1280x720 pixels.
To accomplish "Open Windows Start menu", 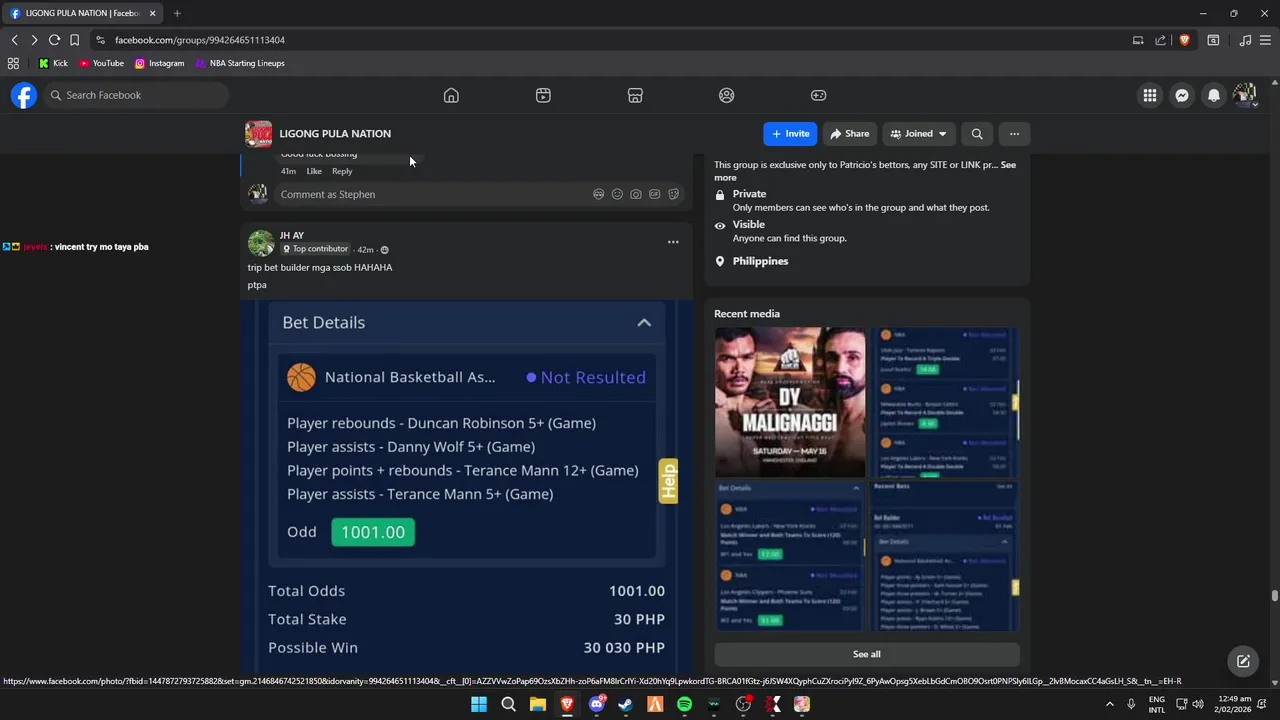I will tap(479, 704).
